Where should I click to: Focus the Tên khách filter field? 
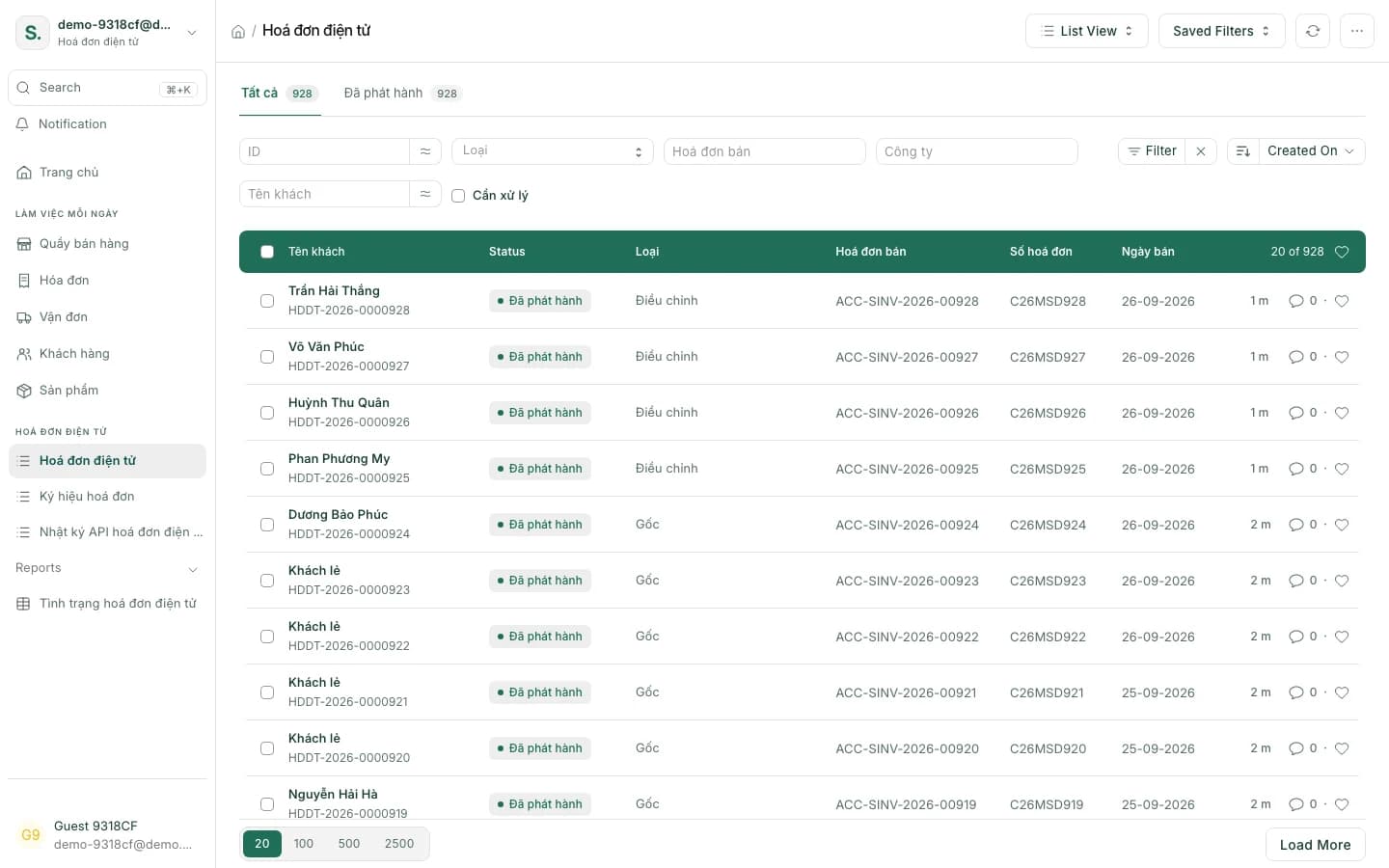324,194
